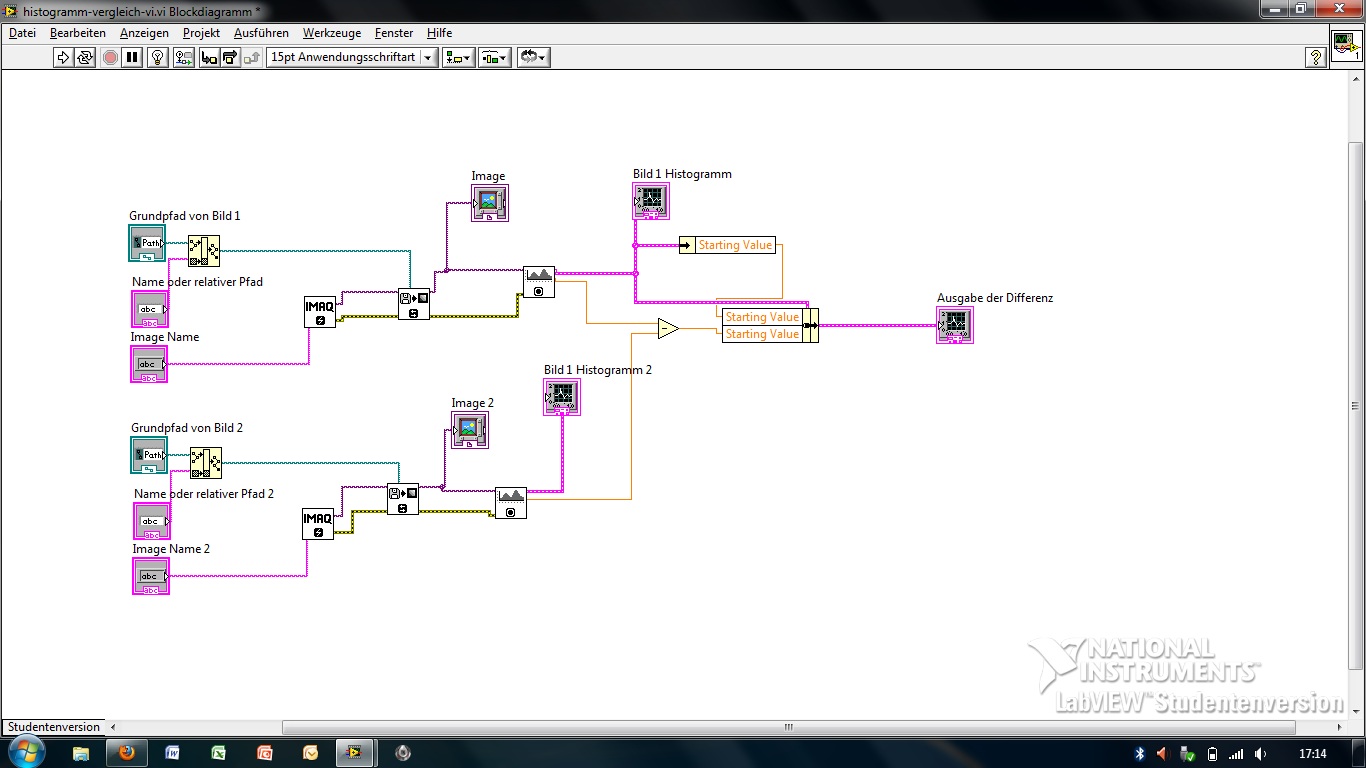This screenshot has height=768, width=1366.
Task: Toggle Highlight Execution lightbulb
Action: tap(158, 57)
